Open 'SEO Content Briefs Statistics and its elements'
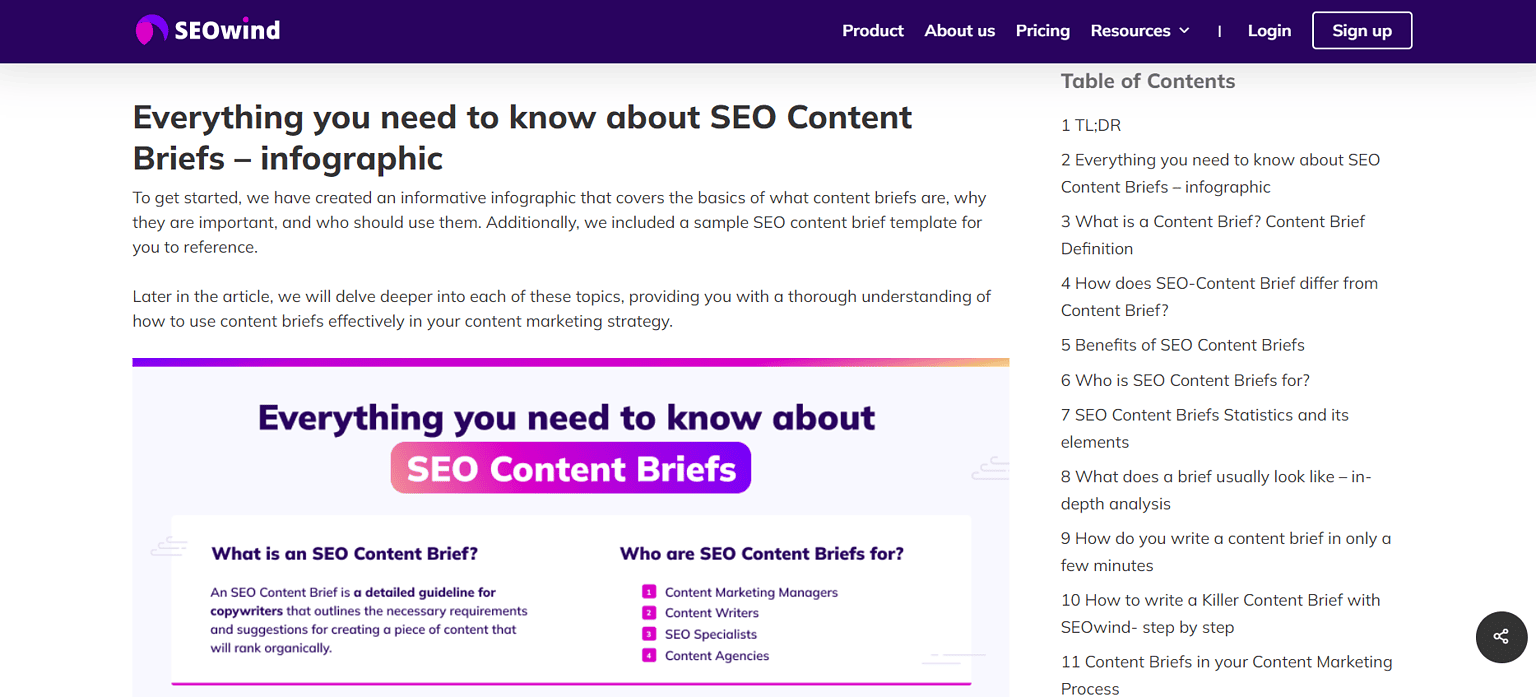 click(x=1204, y=427)
